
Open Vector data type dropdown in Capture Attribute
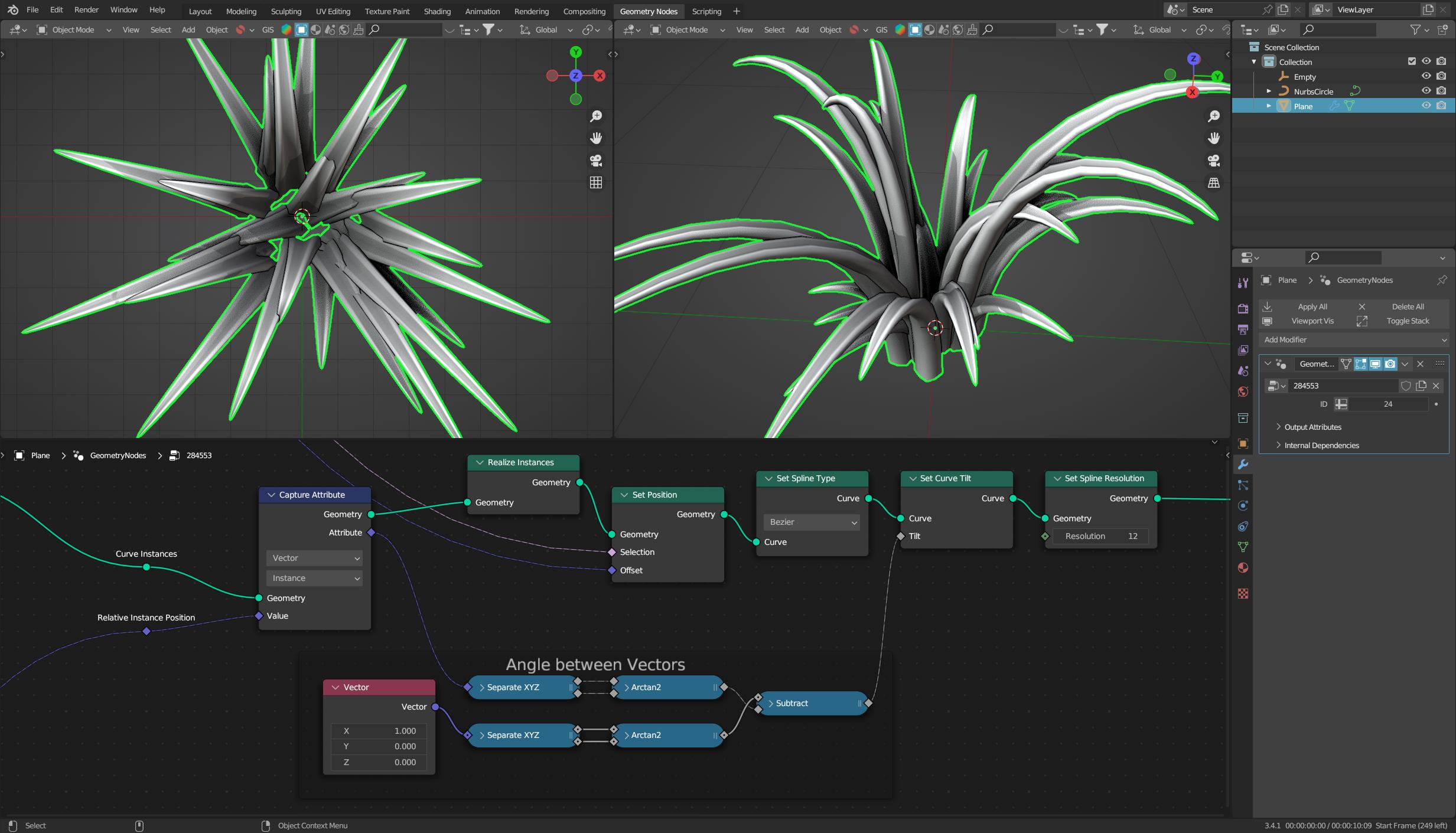[x=315, y=558]
